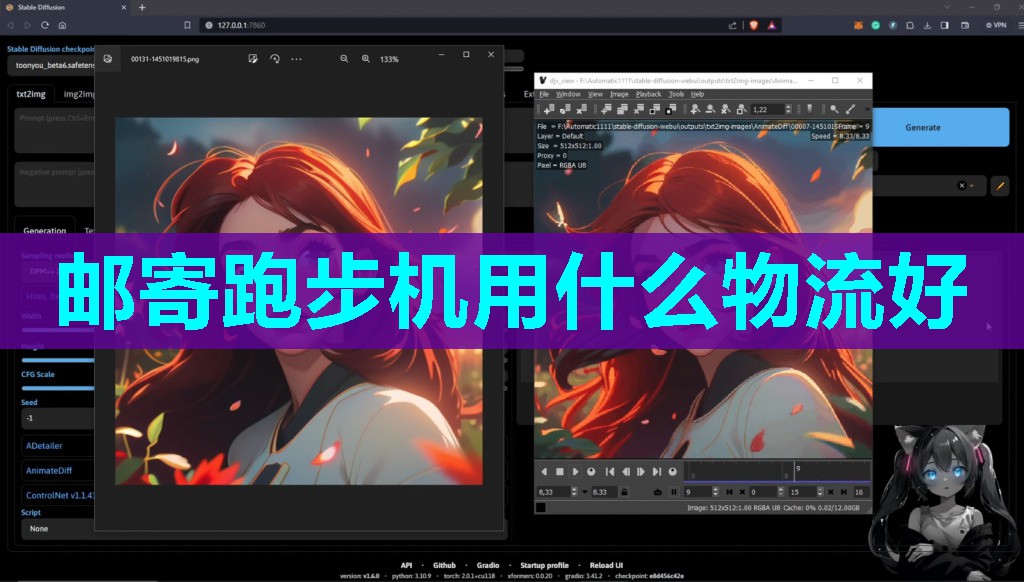
Task: Open the Image menu in djv_view
Action: click(618, 94)
